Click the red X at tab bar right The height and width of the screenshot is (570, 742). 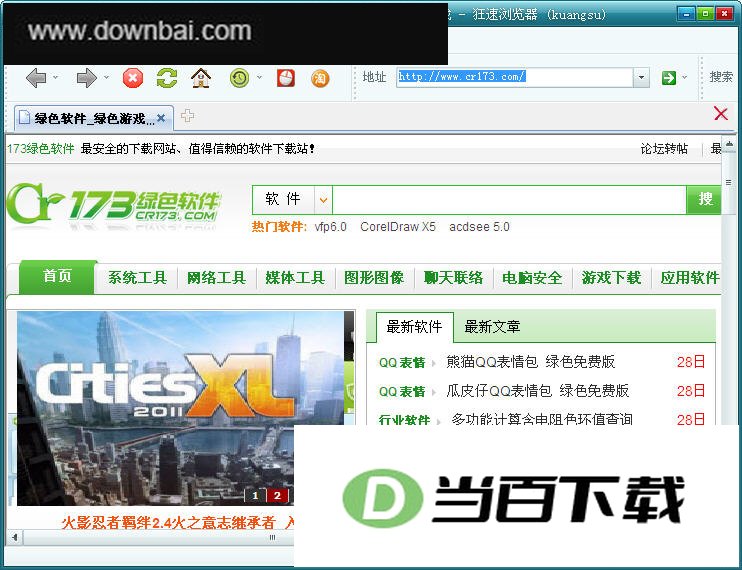coord(721,114)
